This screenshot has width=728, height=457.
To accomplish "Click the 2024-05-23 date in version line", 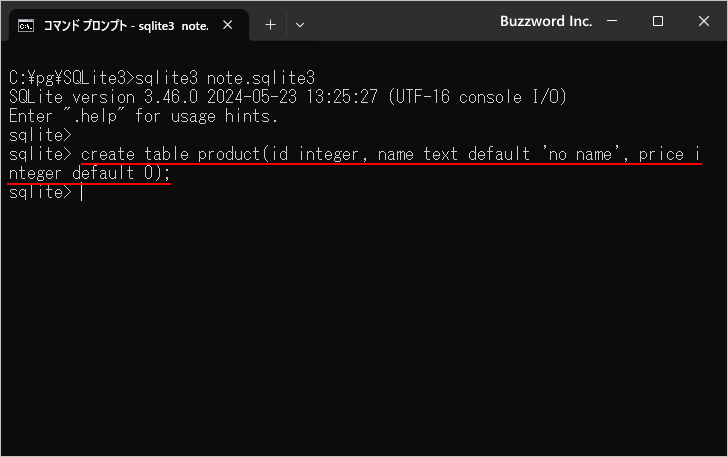I will point(252,97).
